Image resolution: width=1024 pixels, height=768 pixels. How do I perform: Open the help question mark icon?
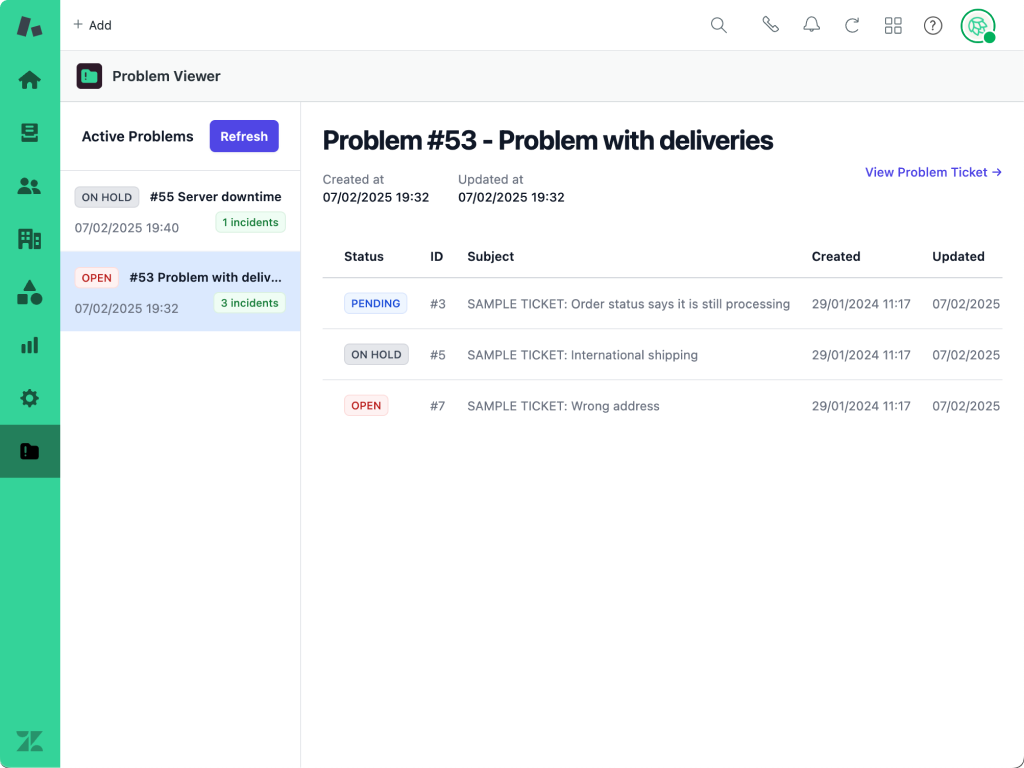tap(933, 25)
